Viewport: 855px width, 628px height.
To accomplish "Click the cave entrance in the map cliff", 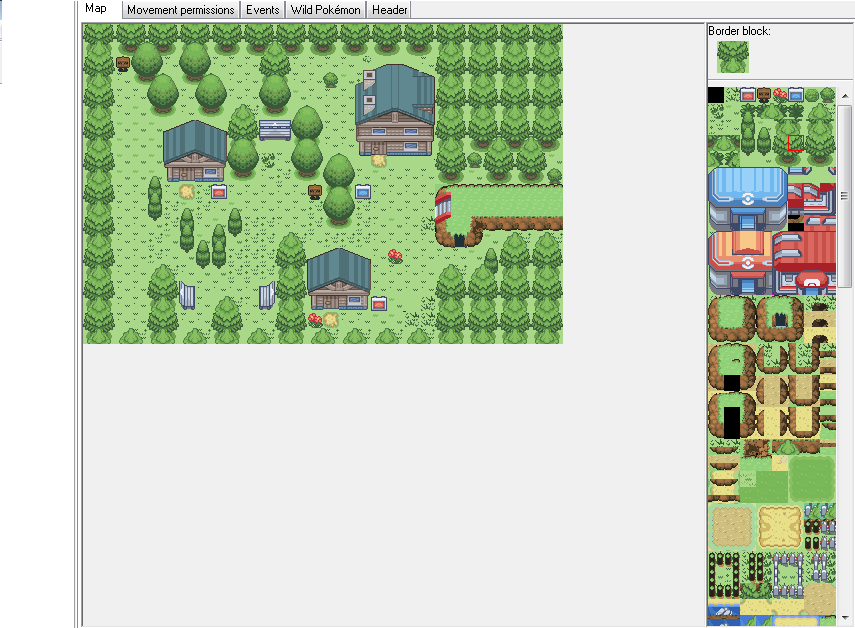I will point(459,240).
